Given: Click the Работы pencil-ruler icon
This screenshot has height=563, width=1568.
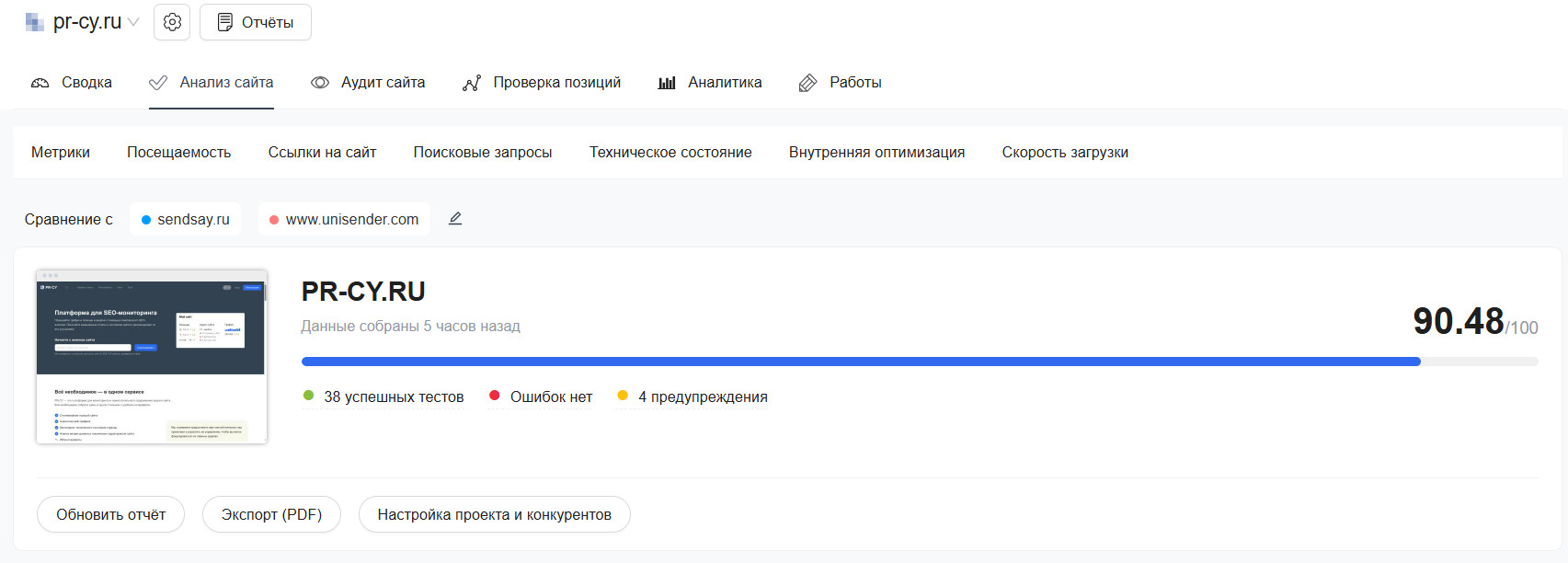Looking at the screenshot, I should 807,83.
